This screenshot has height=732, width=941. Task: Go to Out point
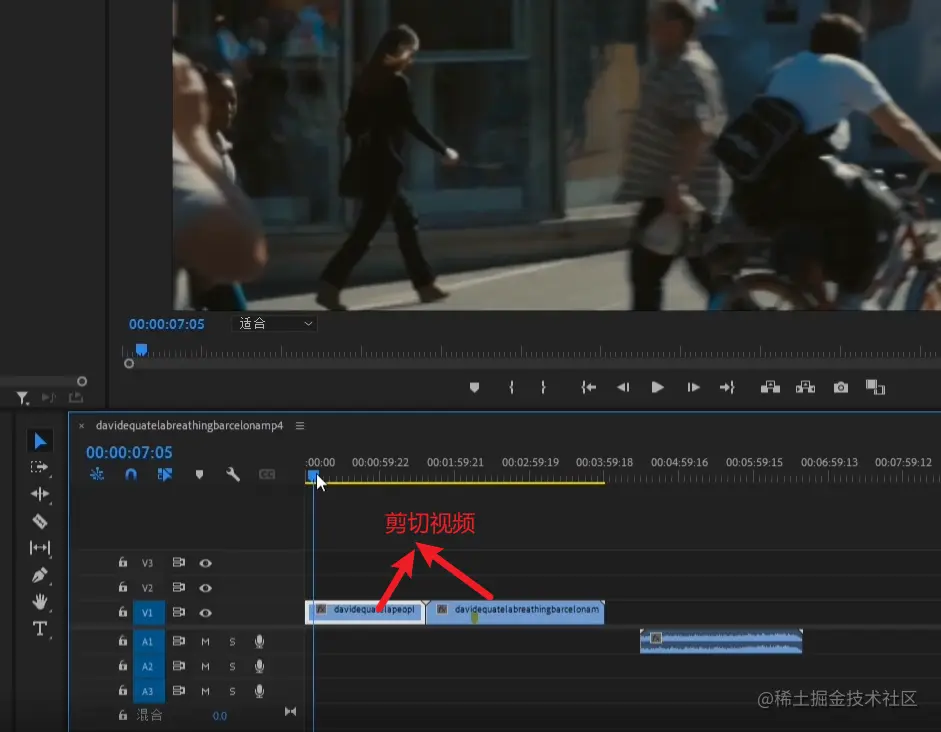coord(727,388)
